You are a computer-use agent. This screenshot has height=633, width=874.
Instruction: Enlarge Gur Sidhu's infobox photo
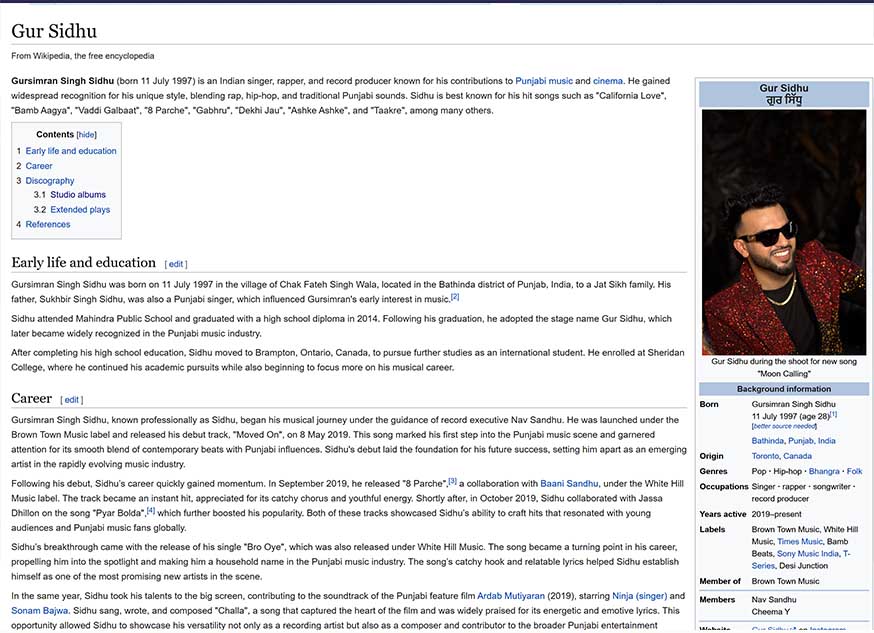(x=784, y=232)
